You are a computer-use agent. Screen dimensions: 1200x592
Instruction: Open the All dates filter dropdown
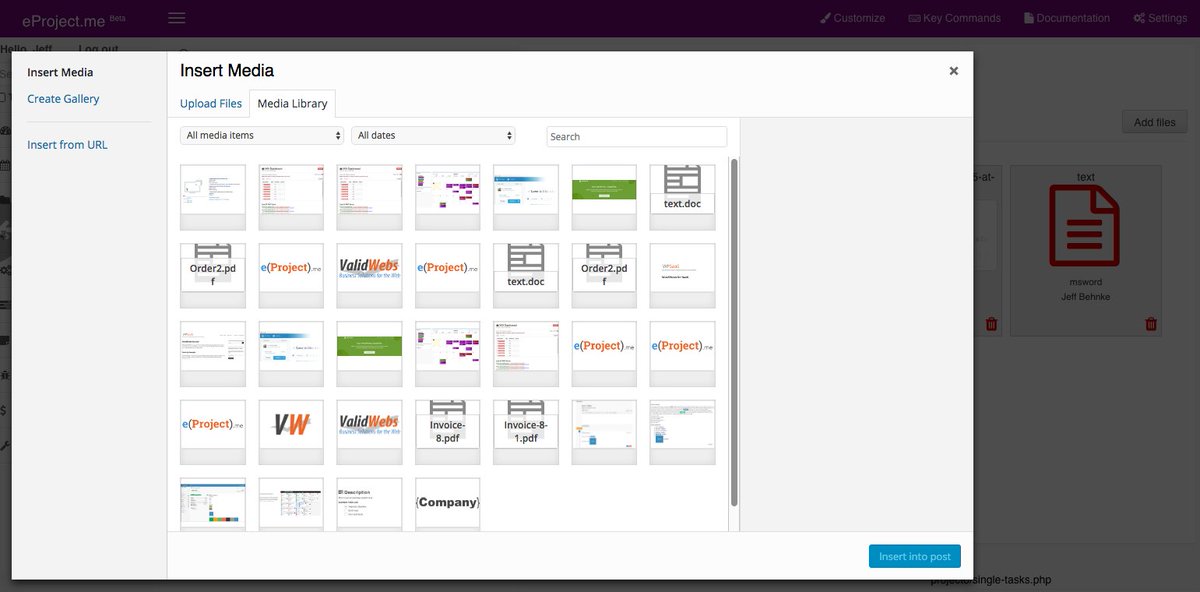point(433,135)
